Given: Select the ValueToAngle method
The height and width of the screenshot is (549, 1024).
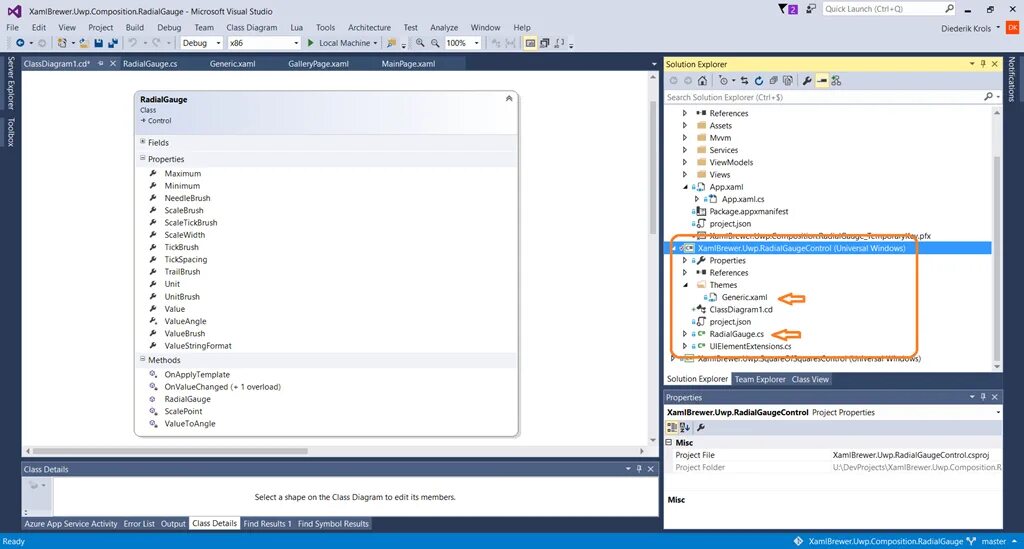Looking at the screenshot, I should pos(189,423).
